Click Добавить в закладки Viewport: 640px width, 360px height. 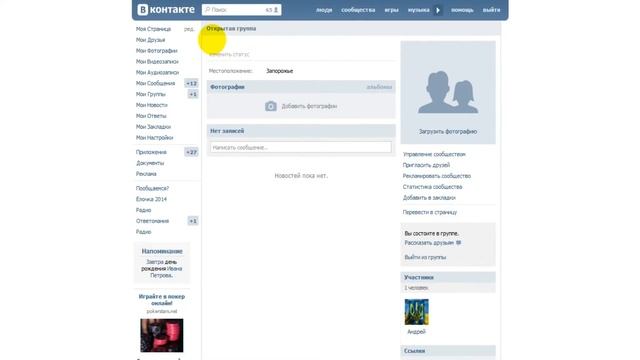[x=429, y=198]
